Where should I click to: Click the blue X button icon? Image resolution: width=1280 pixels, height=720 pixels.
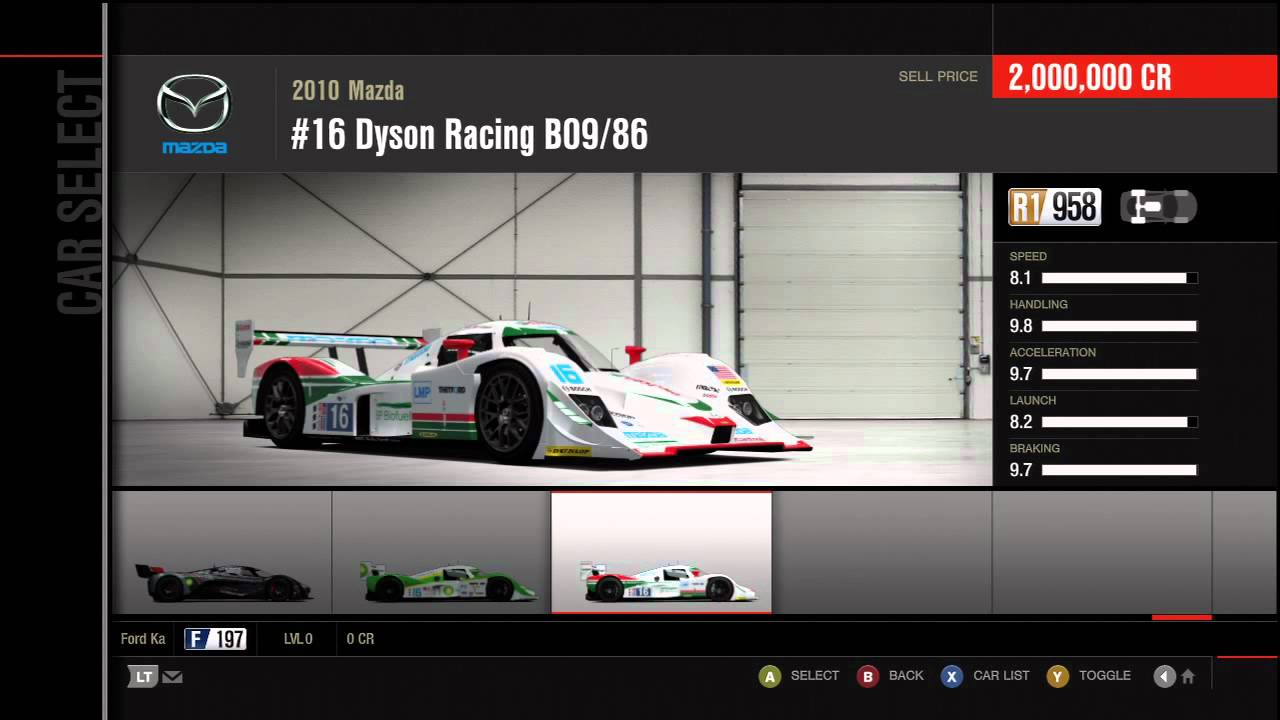[952, 677]
